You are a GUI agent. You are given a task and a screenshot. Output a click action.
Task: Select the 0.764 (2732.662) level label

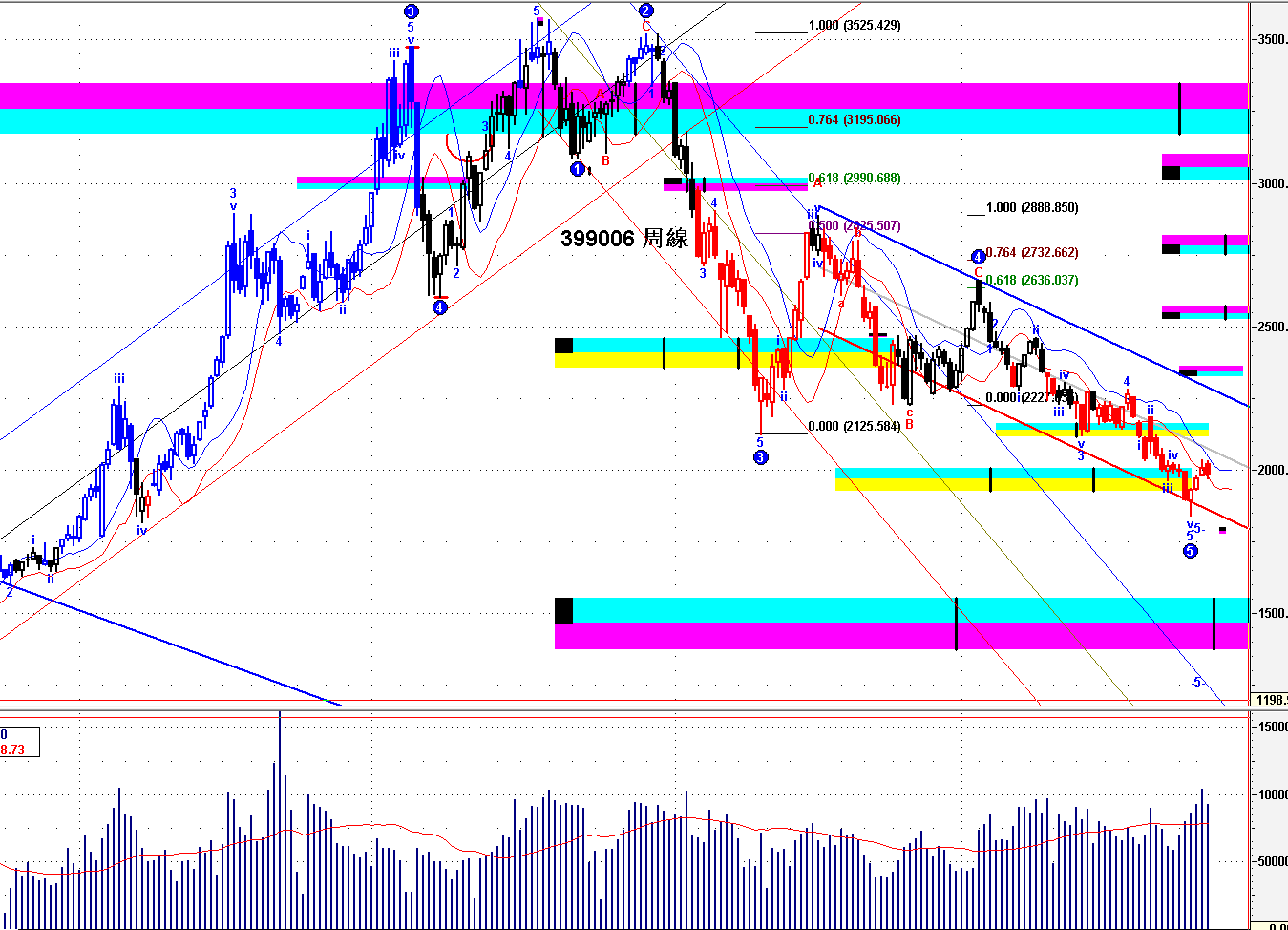pos(1032,252)
